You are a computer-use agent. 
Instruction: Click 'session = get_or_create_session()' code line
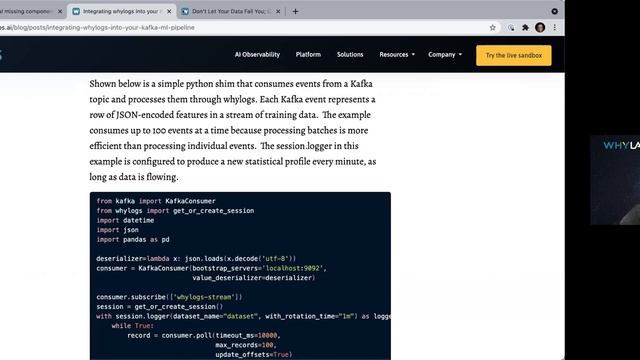tap(160, 307)
